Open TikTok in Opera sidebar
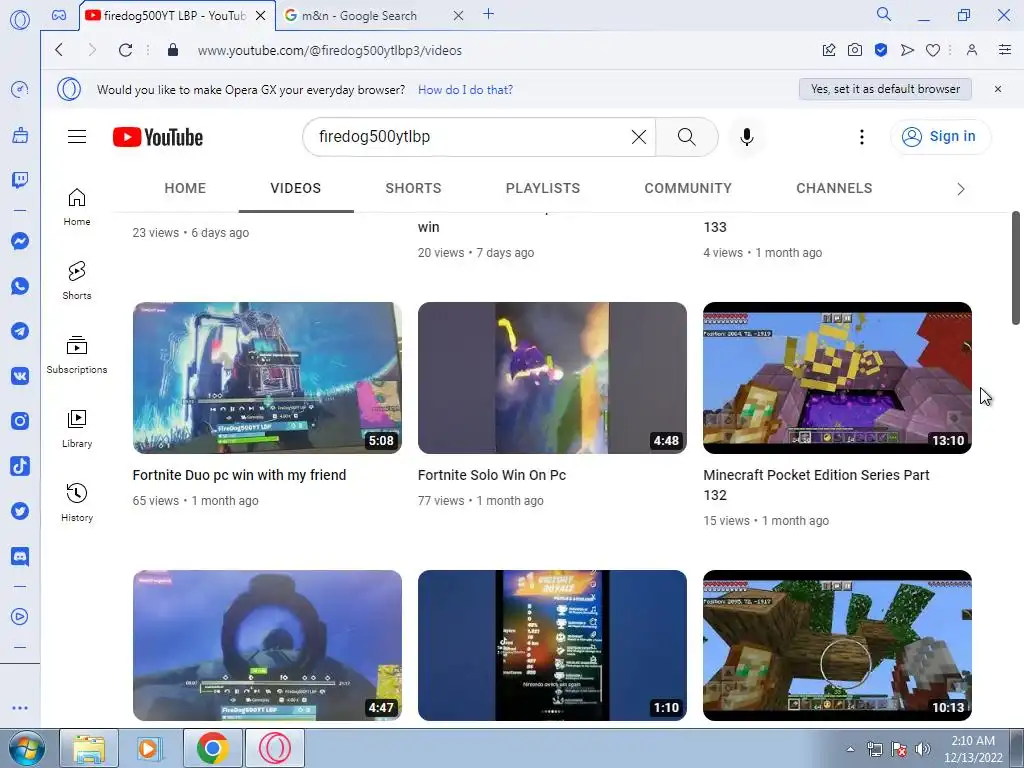1024x768 pixels. 20,466
